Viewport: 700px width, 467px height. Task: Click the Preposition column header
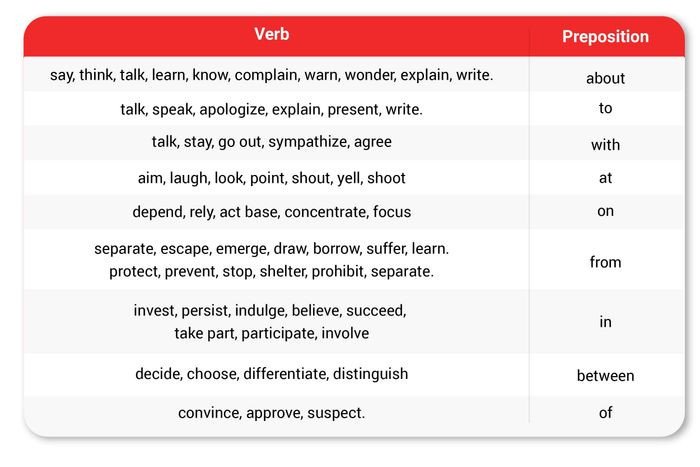pyautogui.click(x=605, y=37)
